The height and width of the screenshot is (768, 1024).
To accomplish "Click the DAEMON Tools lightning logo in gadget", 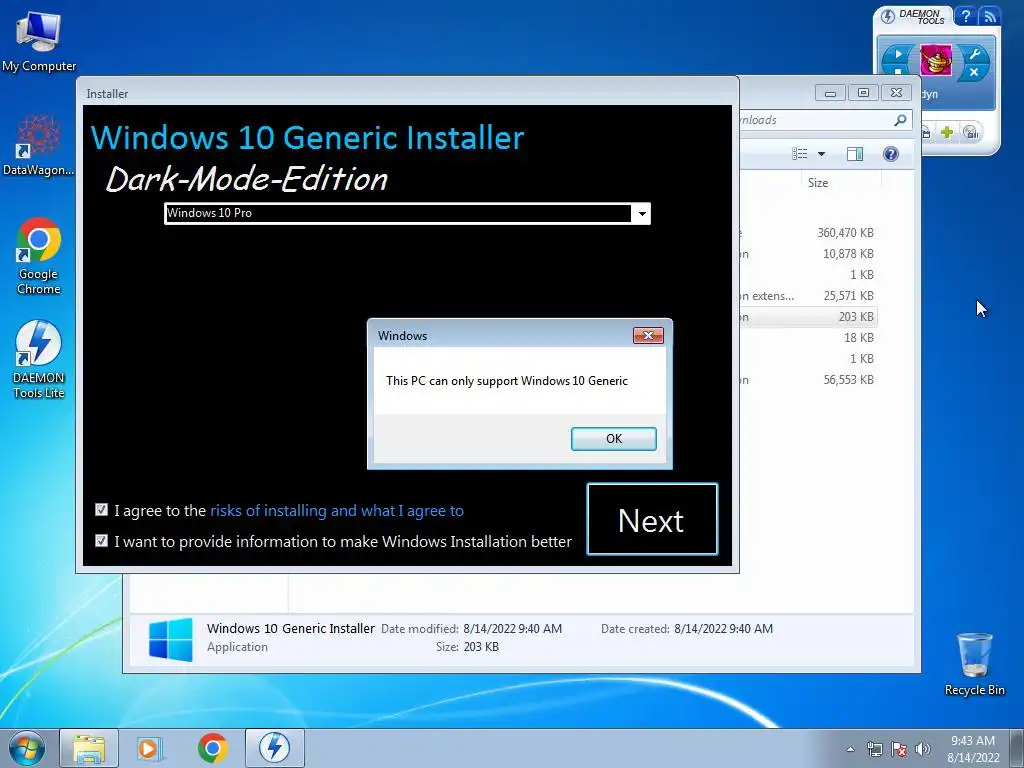I will tap(888, 16).
